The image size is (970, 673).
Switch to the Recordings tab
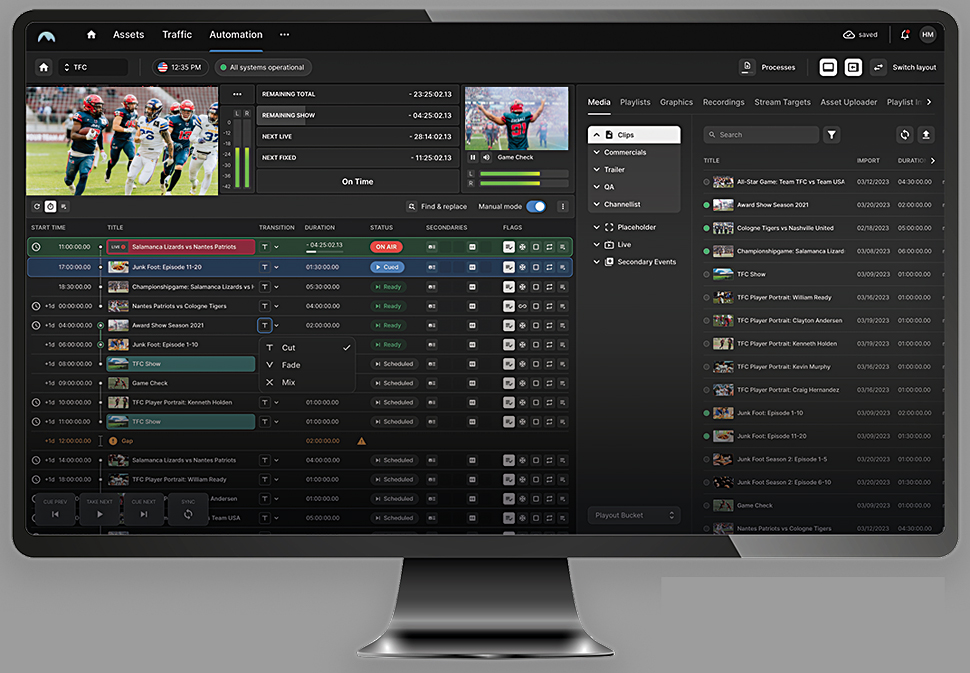point(724,102)
